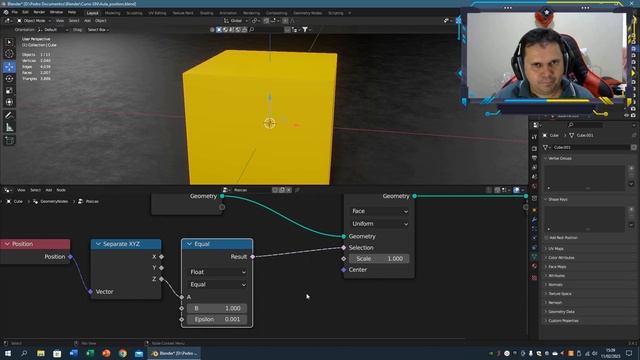Screen dimensions: 640x360
Task: Select the Select Box tool icon
Action: click(9, 42)
